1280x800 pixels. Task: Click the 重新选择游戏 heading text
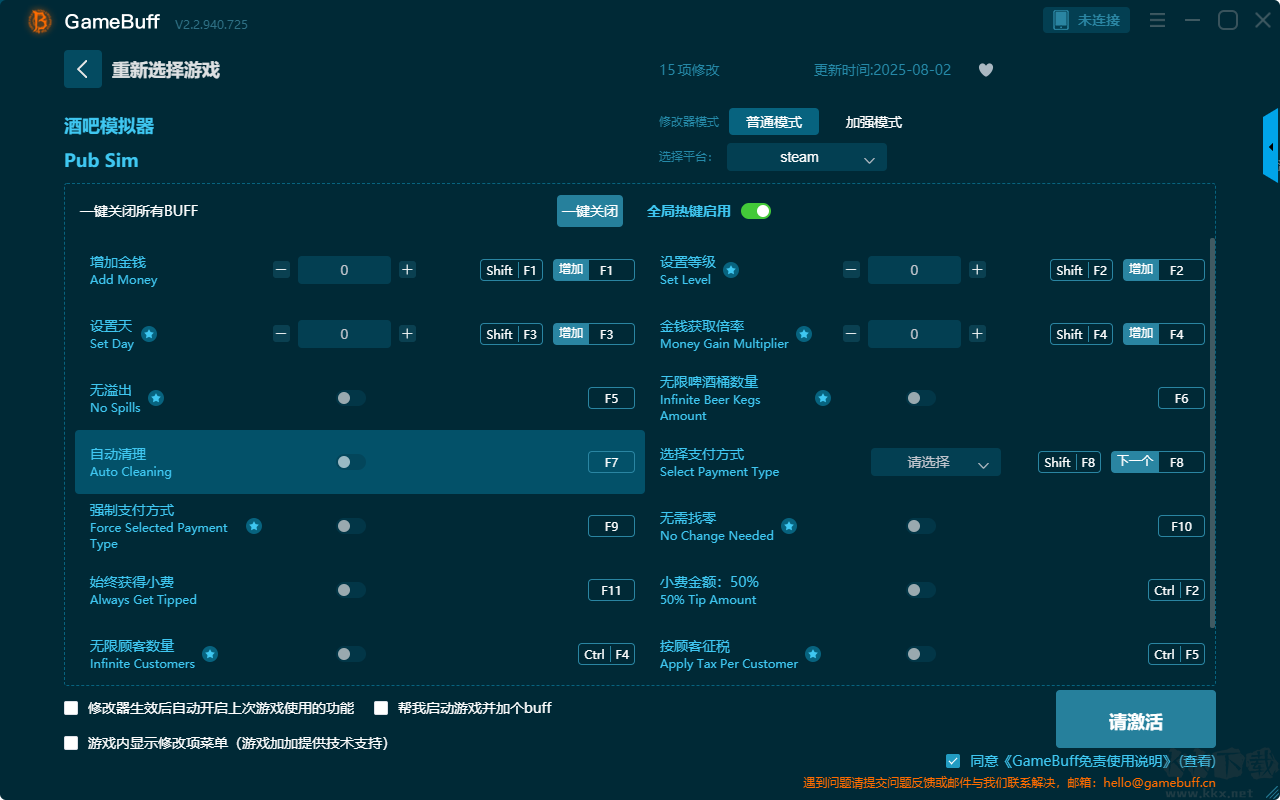[x=165, y=70]
